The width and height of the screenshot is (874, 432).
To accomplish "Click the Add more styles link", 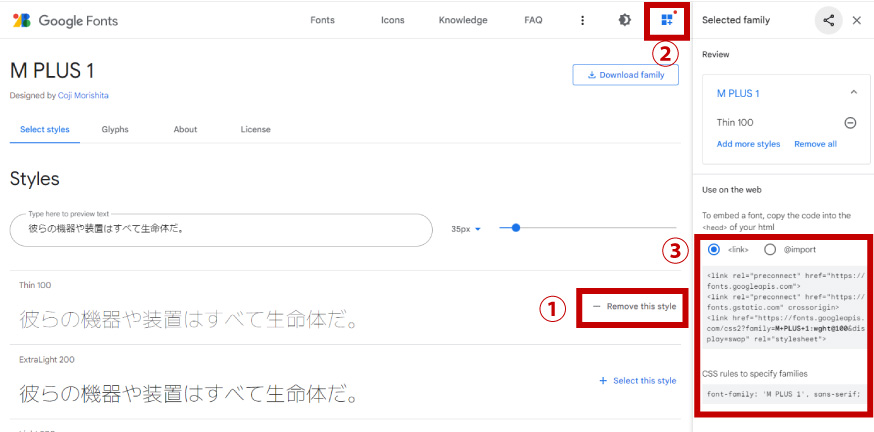I will pos(748,144).
